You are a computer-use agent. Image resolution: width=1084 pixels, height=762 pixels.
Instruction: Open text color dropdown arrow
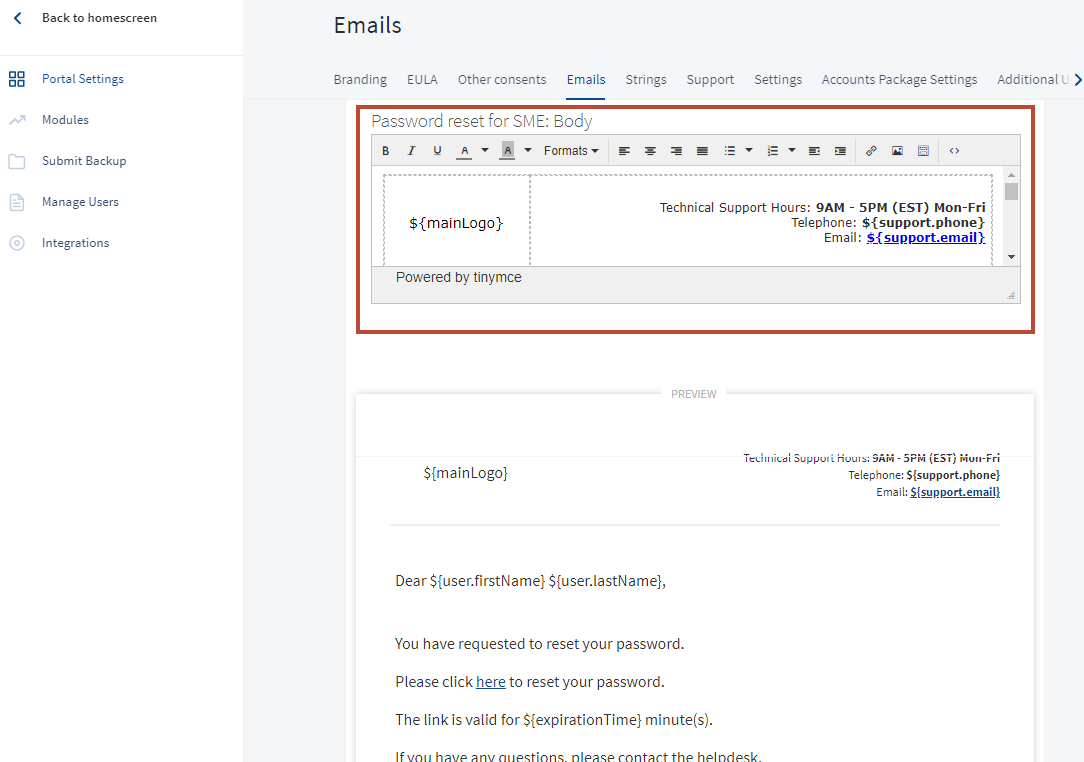point(485,150)
